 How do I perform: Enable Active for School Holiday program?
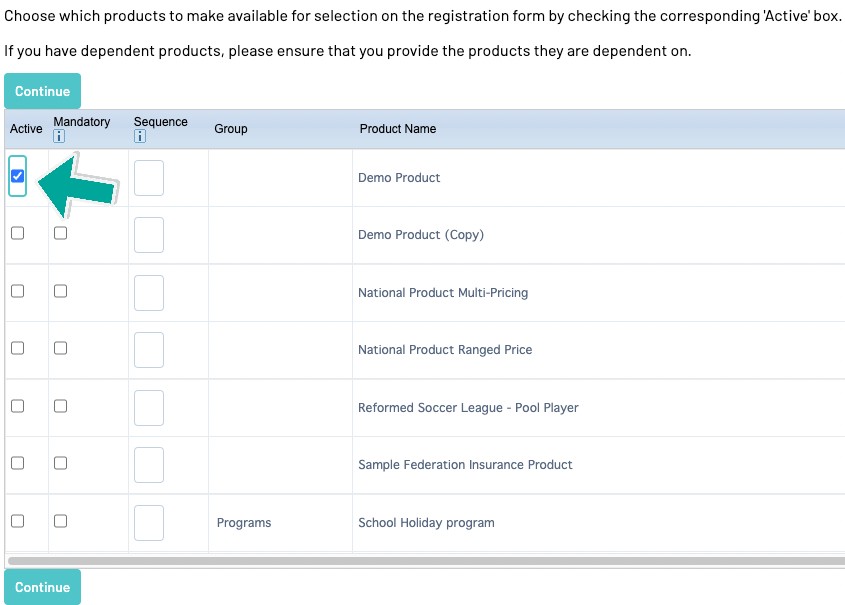[x=17, y=521]
